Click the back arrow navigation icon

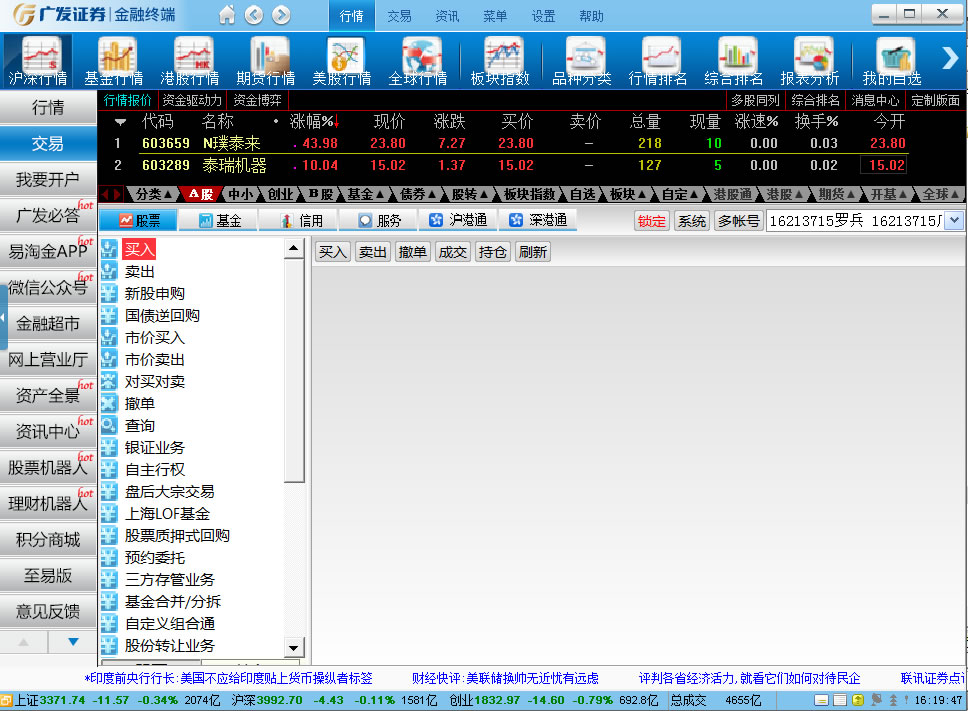click(x=254, y=15)
